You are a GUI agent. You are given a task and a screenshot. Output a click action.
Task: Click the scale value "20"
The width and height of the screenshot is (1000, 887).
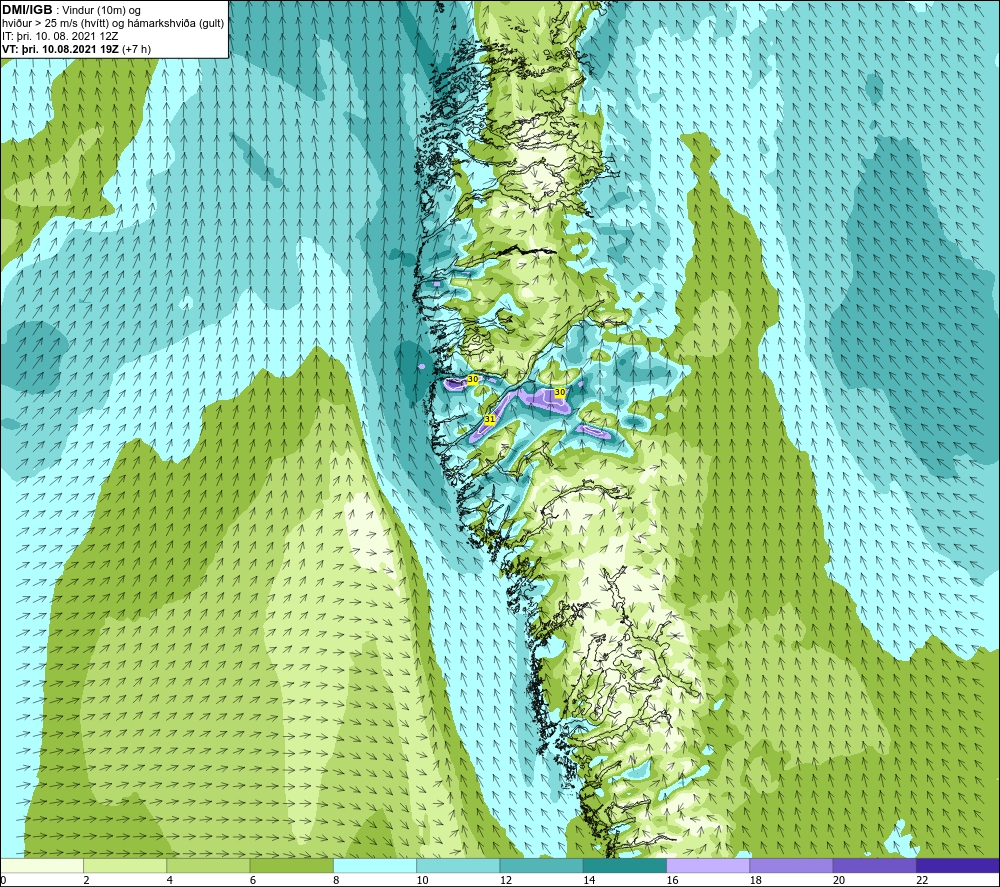[x=839, y=880]
